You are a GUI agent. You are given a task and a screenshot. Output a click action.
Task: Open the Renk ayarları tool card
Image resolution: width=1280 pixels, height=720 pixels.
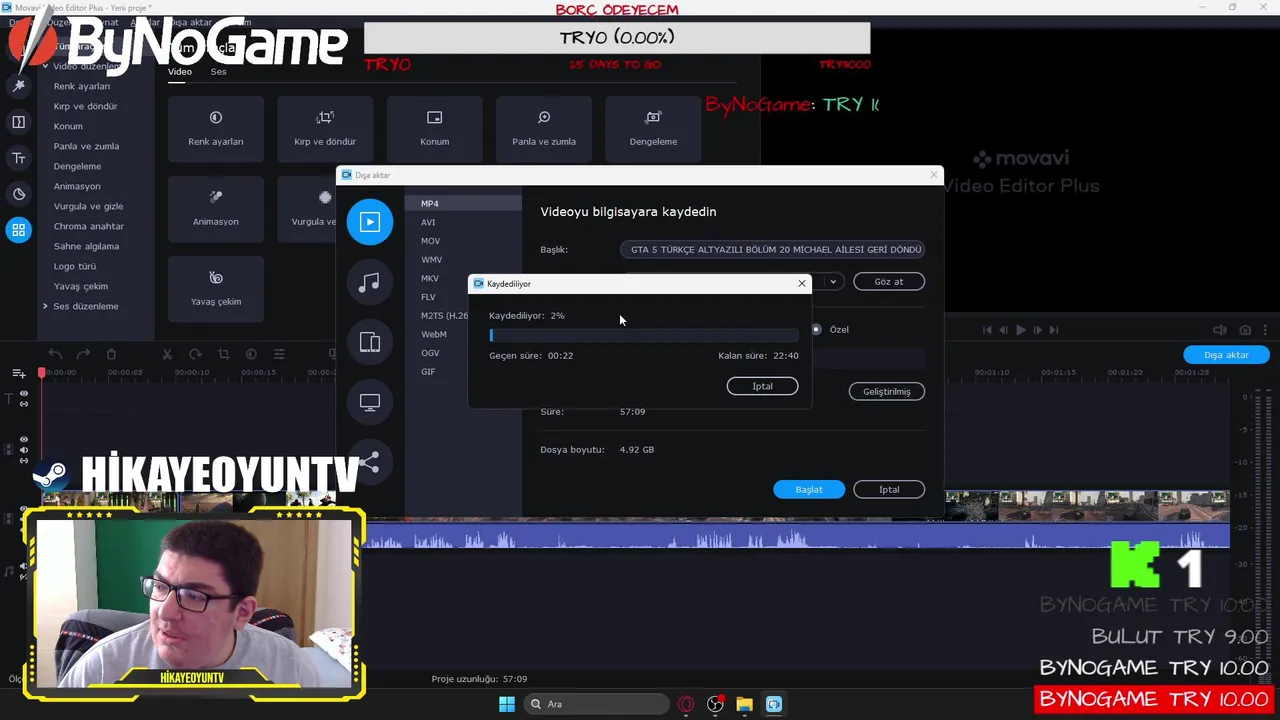click(x=216, y=129)
